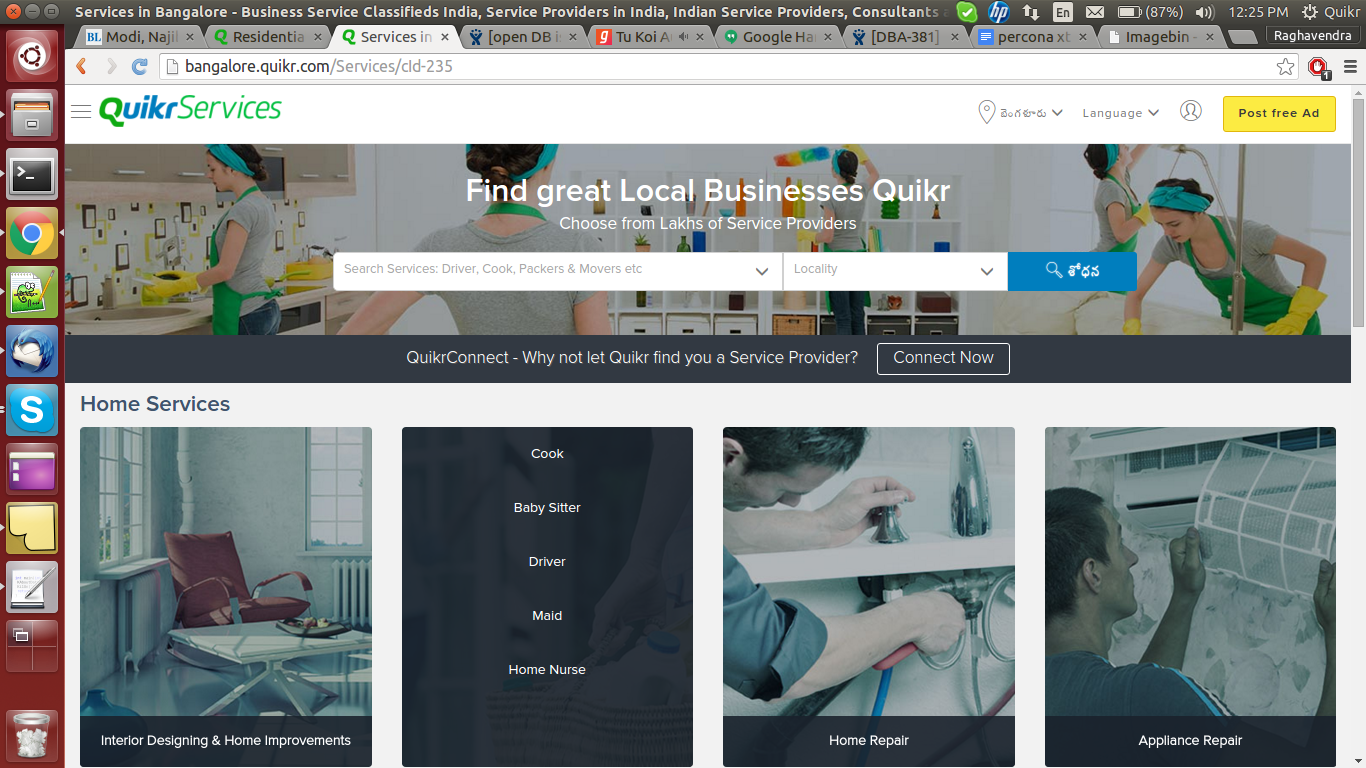Open the Baby Sitter service link

click(547, 508)
